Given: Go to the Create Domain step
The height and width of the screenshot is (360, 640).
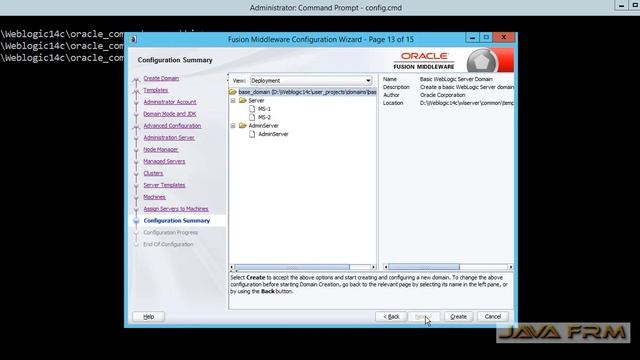Looking at the screenshot, I should (x=161, y=78).
